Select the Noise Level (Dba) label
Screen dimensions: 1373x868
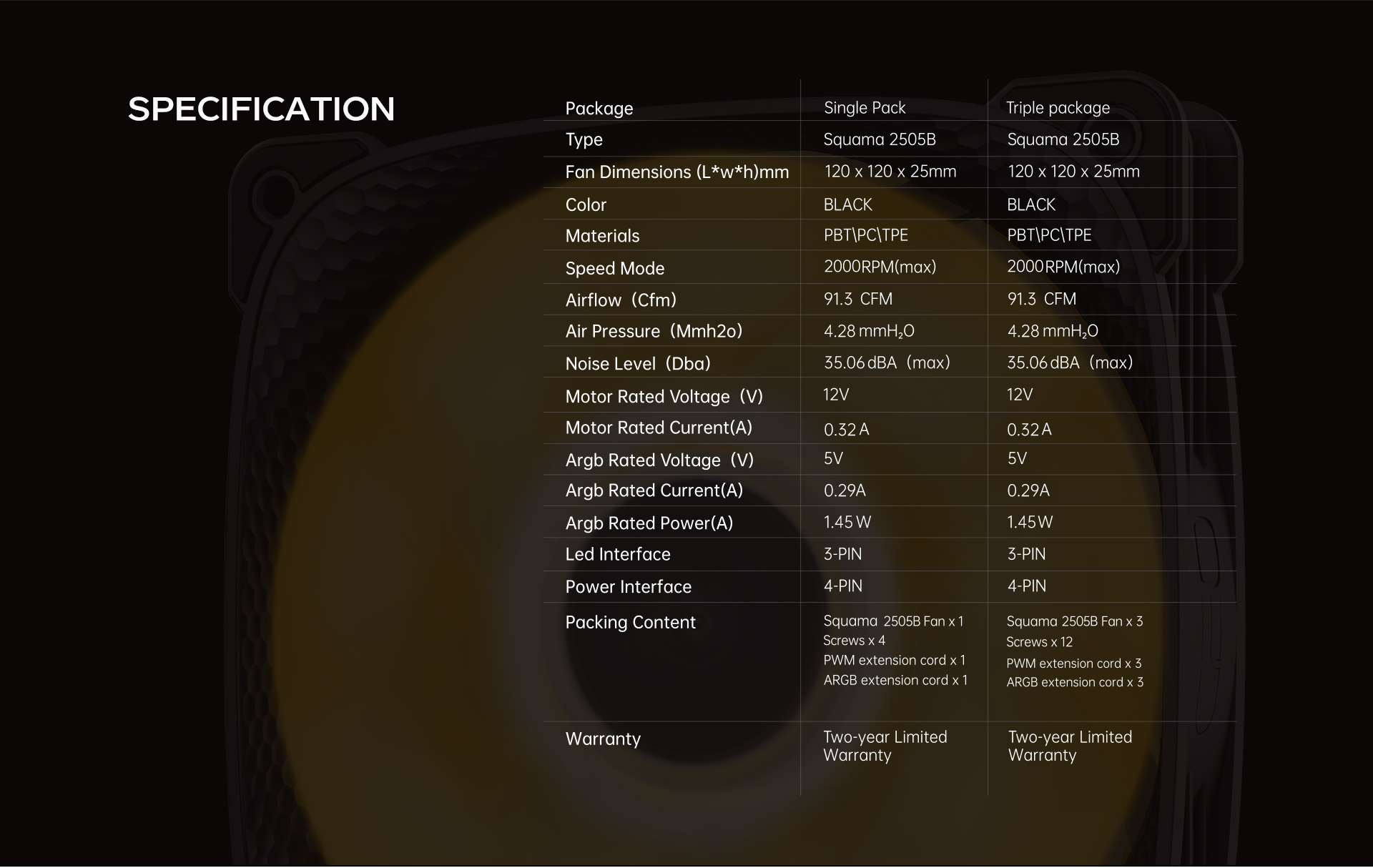pyautogui.click(x=638, y=364)
